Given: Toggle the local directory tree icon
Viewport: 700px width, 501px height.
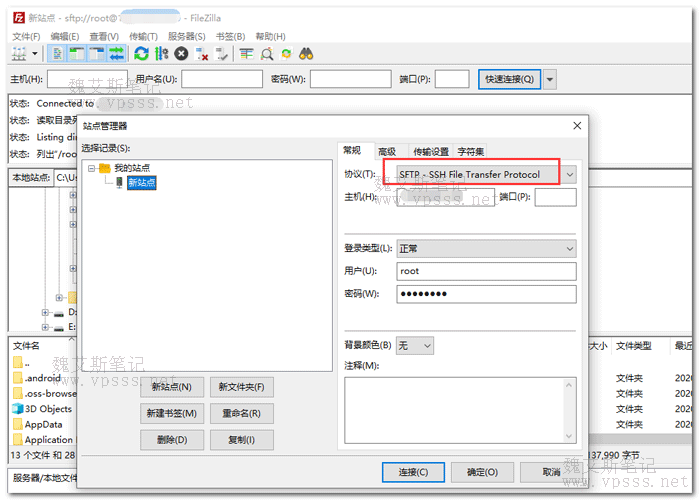Looking at the screenshot, I should (77, 54).
